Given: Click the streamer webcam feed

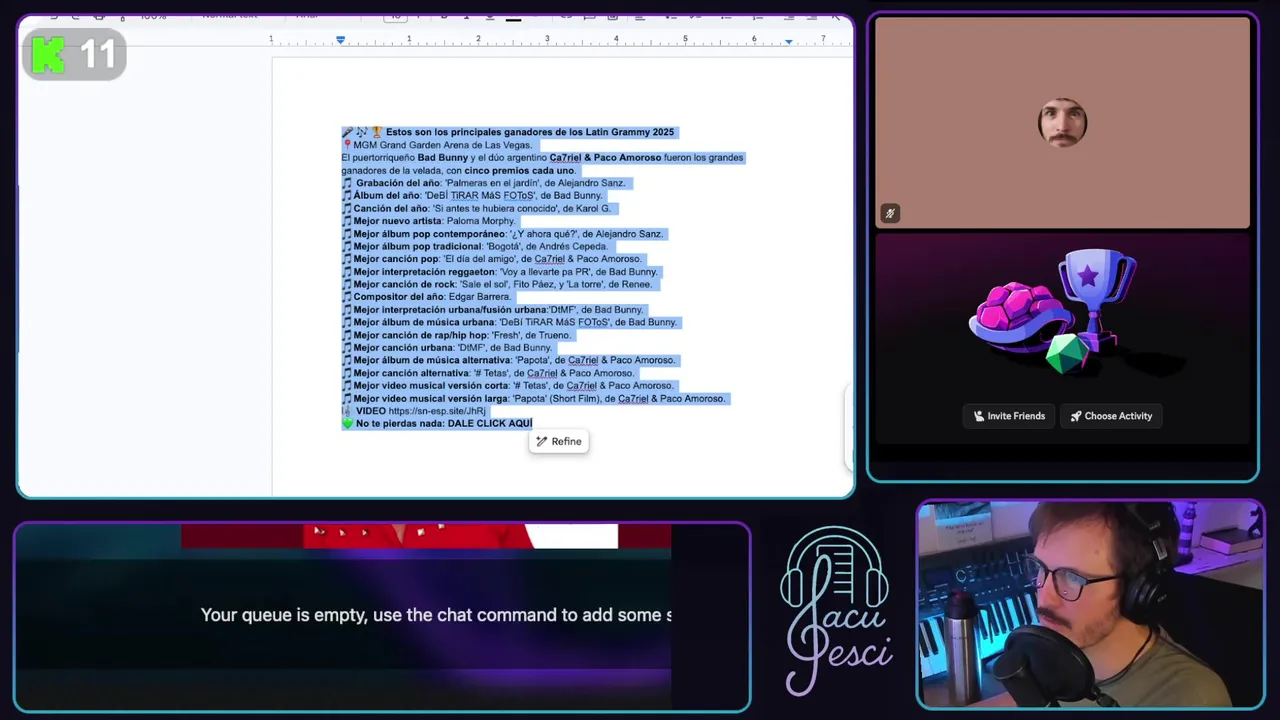Looking at the screenshot, I should [1091, 605].
